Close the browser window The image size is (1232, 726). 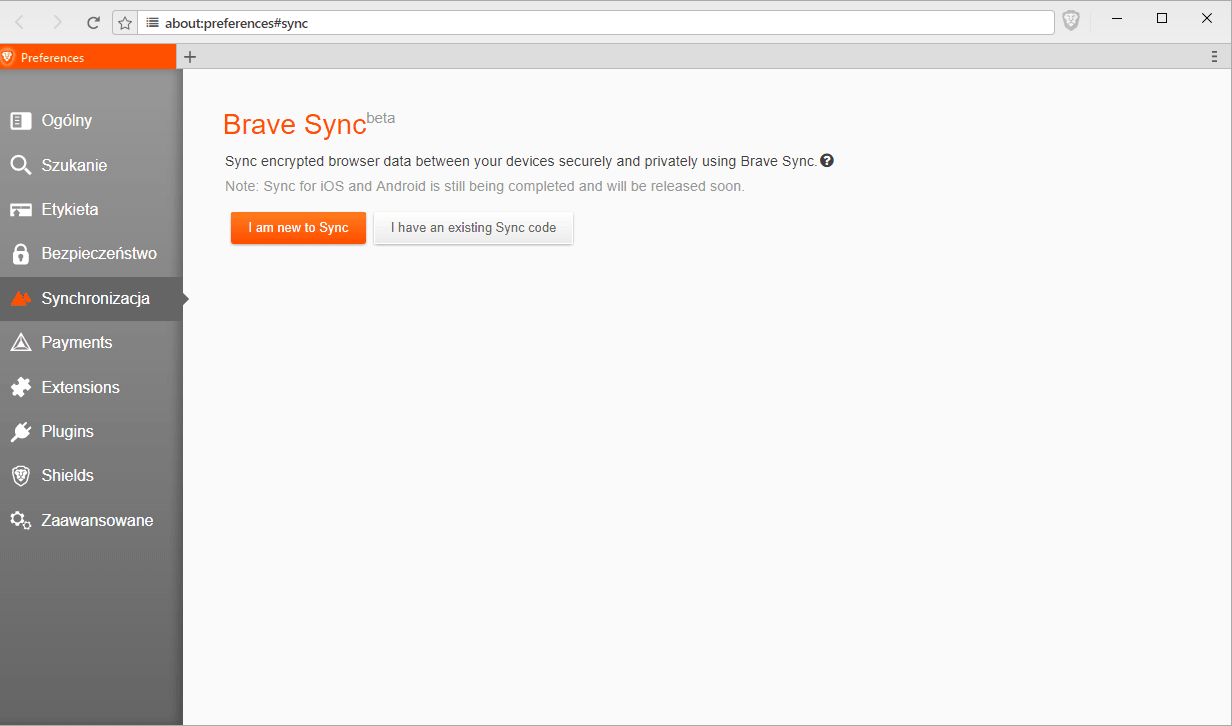pyautogui.click(x=1207, y=18)
